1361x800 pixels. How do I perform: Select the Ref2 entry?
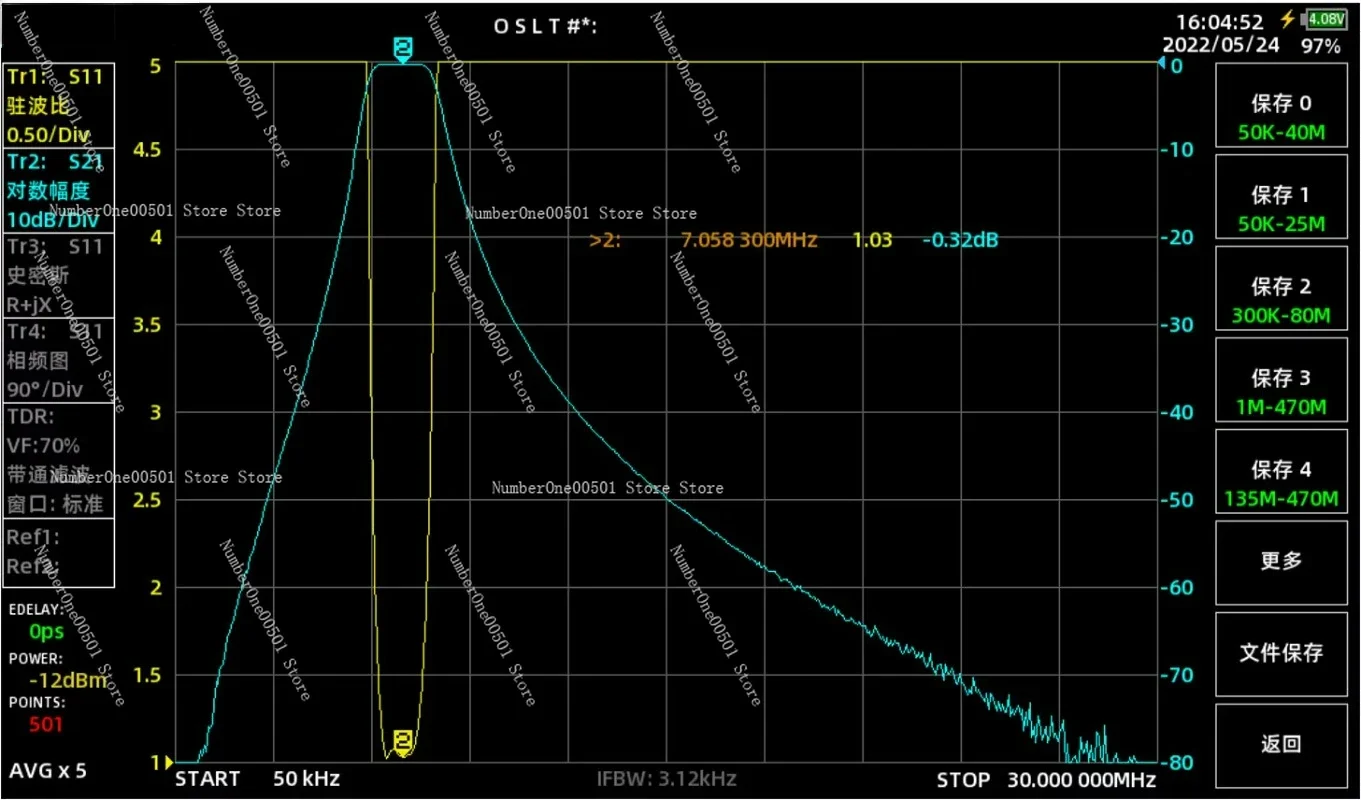33,567
